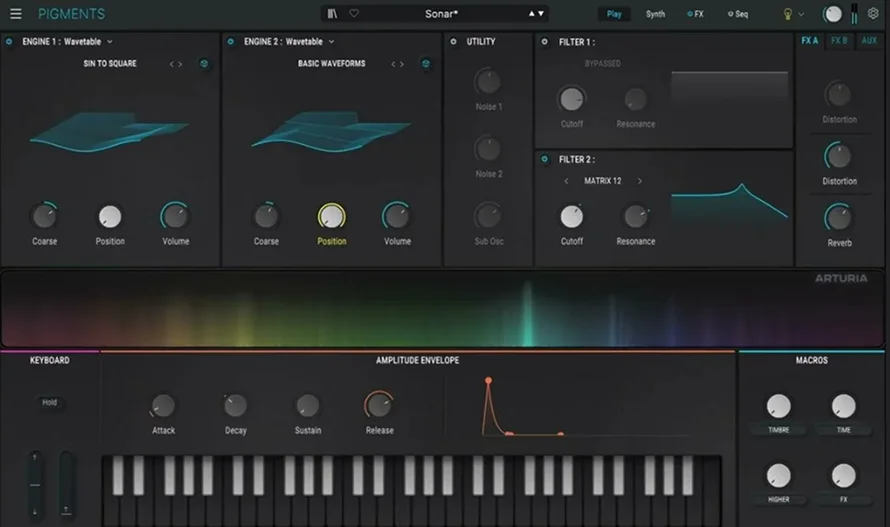Click the TIMBRE macro knob
This screenshot has height=527, width=890.
point(778,406)
